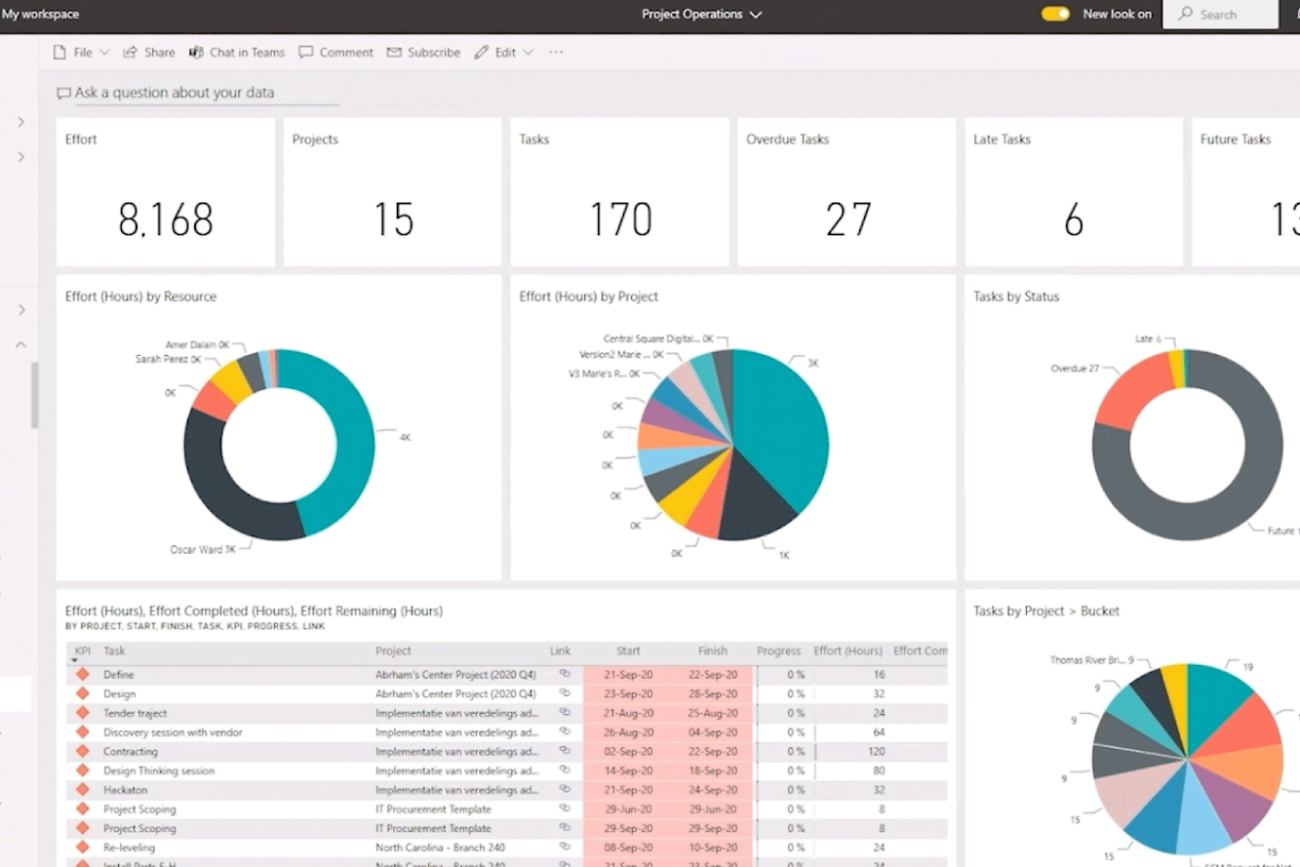Expand the Project Operations title dropdown
Image resolution: width=1300 pixels, height=867 pixels.
(x=755, y=15)
